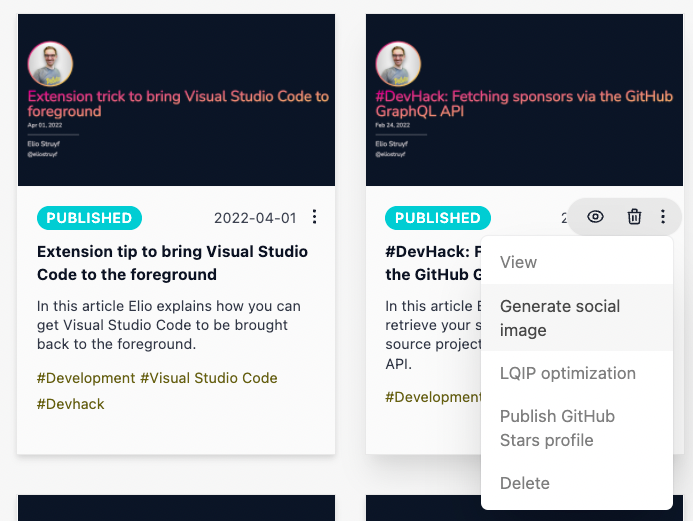
Task: Open three-dots menu on Extension tip card
Action: pos(314,217)
